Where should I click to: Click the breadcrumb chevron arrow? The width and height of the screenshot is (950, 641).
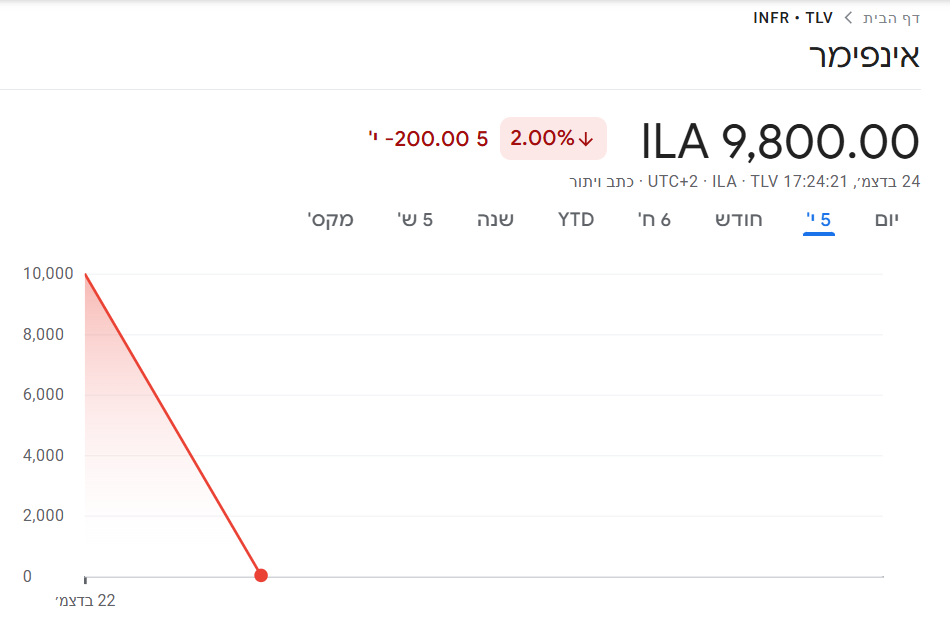coord(849,18)
